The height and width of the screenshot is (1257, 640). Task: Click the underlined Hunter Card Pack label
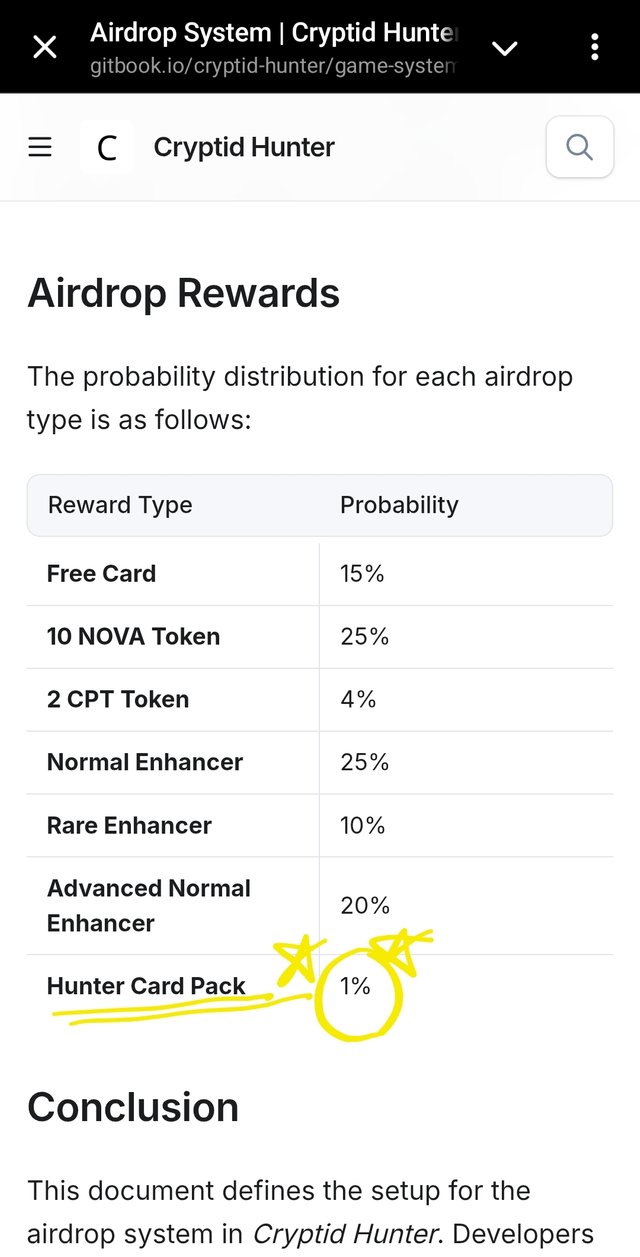click(x=146, y=987)
